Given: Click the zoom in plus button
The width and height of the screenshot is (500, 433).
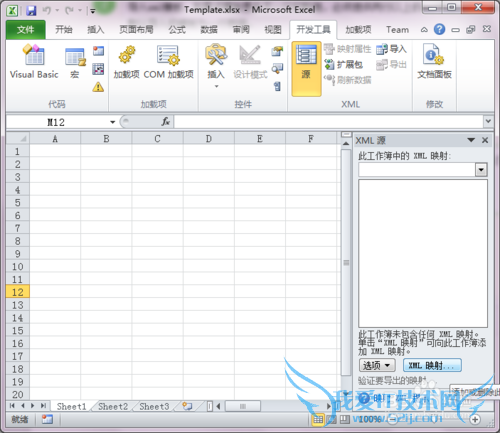Looking at the screenshot, I should click(475, 419).
